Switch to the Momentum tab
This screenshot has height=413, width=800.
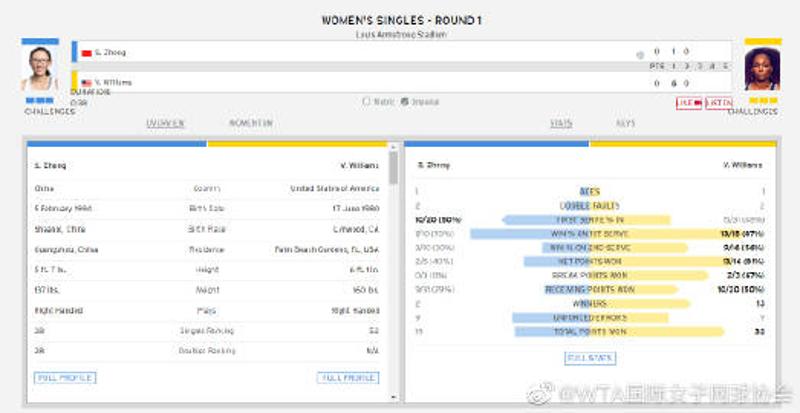click(251, 123)
